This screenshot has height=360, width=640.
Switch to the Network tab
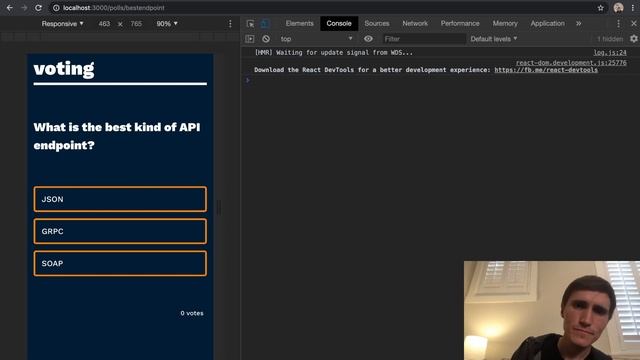[x=415, y=23]
